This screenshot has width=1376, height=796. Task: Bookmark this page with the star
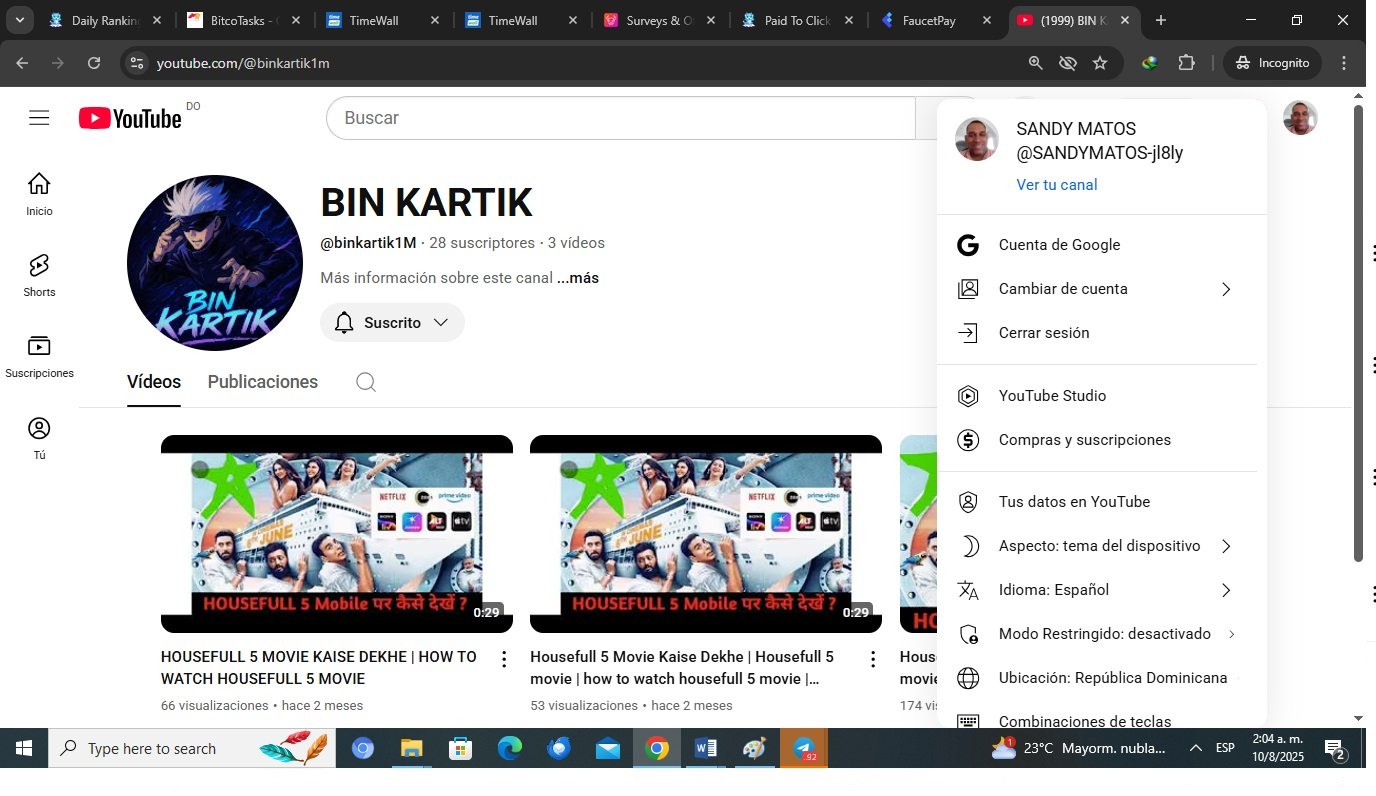[x=1100, y=63]
